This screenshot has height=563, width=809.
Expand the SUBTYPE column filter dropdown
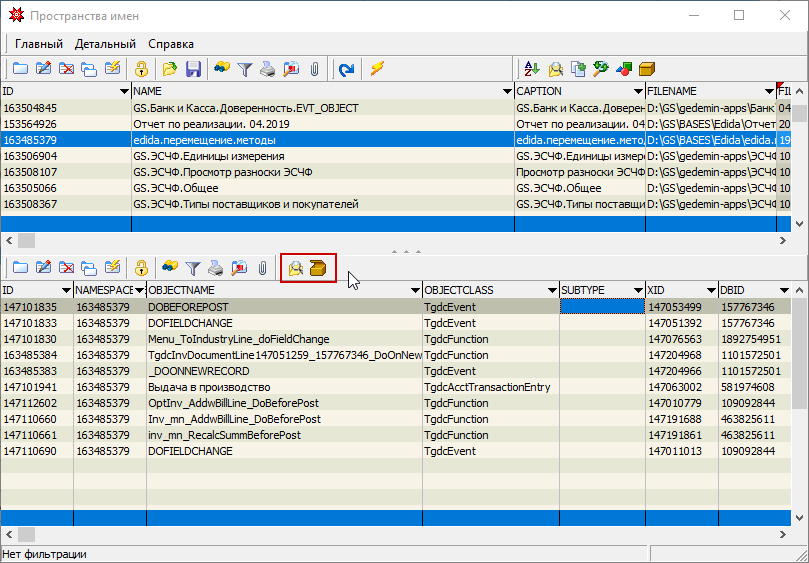pyautogui.click(x=636, y=290)
